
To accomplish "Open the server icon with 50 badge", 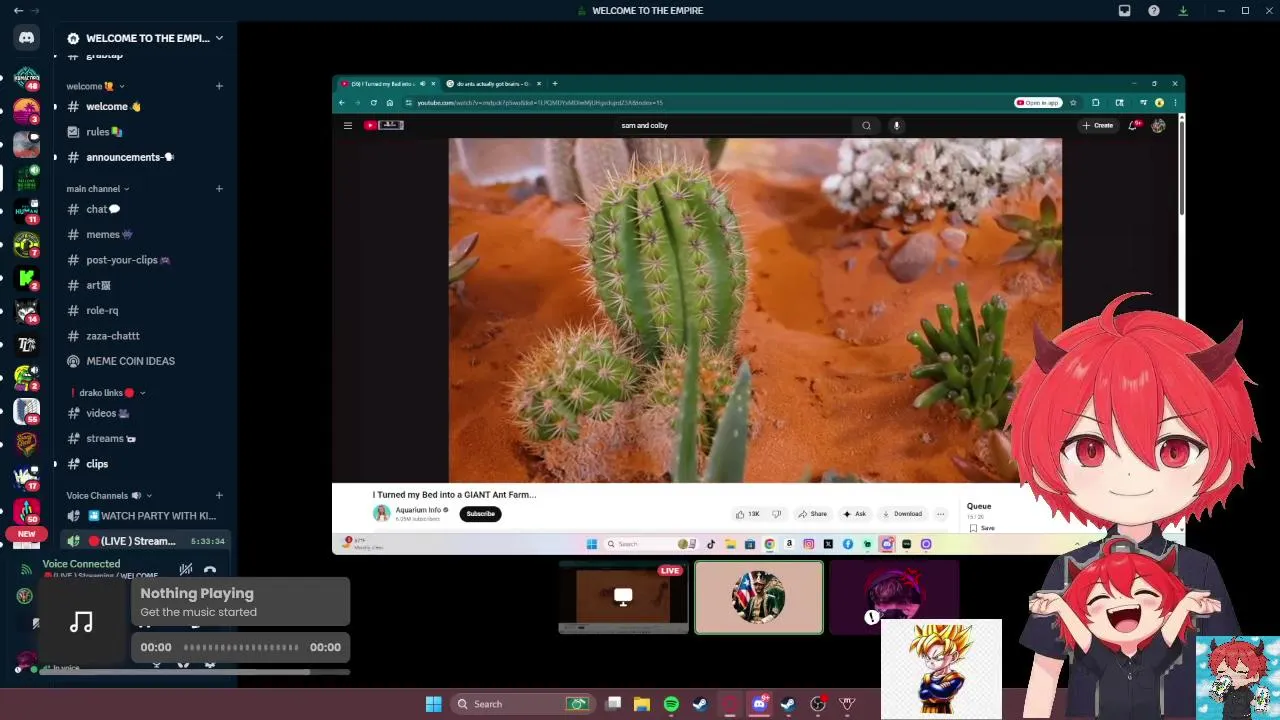I will 27,511.
